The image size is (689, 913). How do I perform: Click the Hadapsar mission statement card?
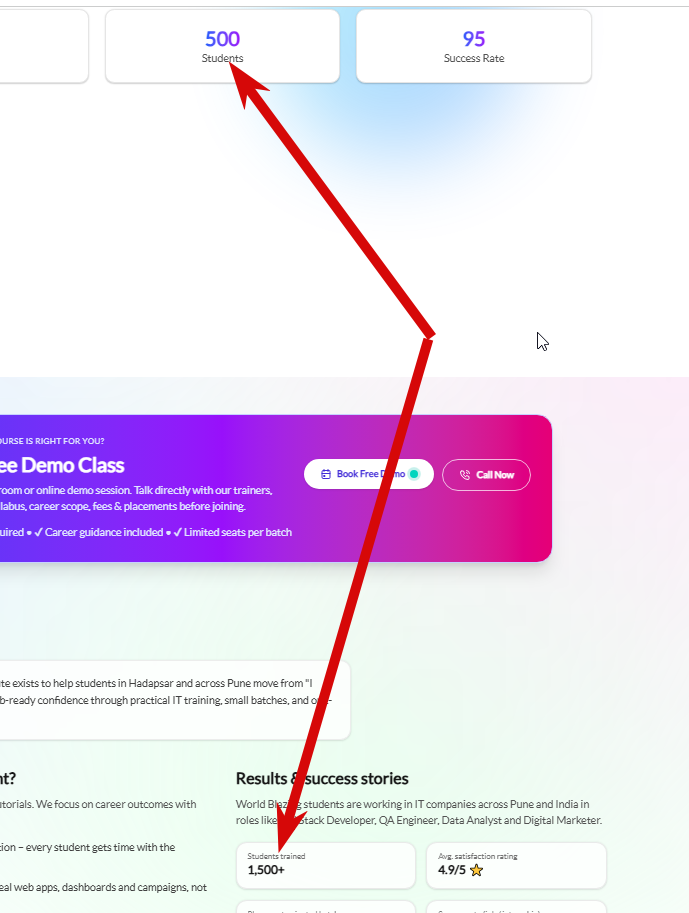(175, 700)
